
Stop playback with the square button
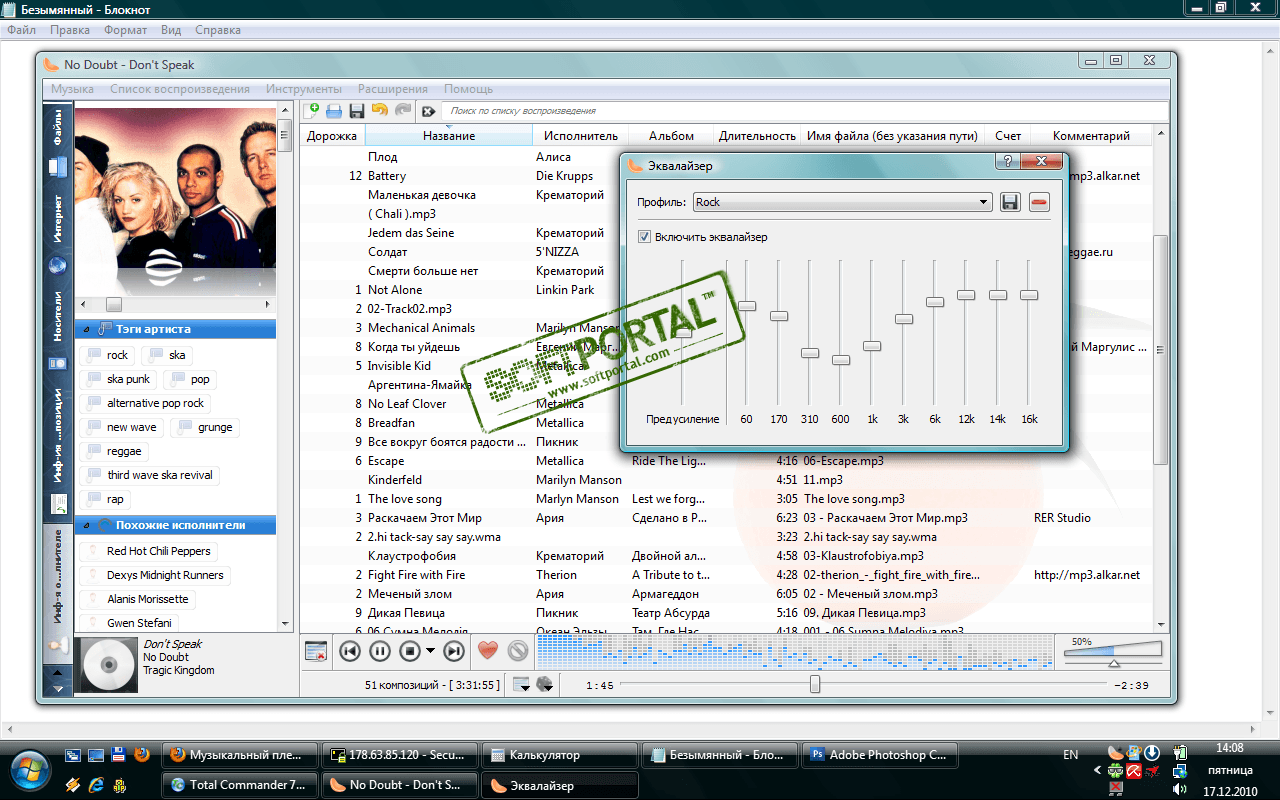tap(409, 651)
